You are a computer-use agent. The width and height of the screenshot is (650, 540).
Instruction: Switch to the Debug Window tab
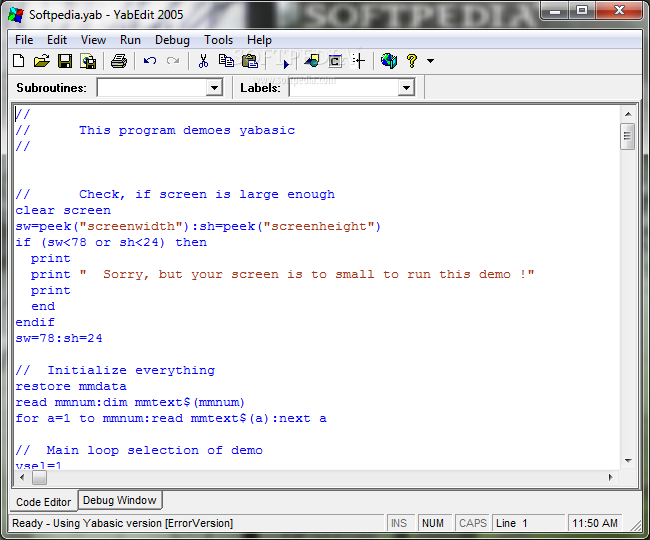click(120, 500)
